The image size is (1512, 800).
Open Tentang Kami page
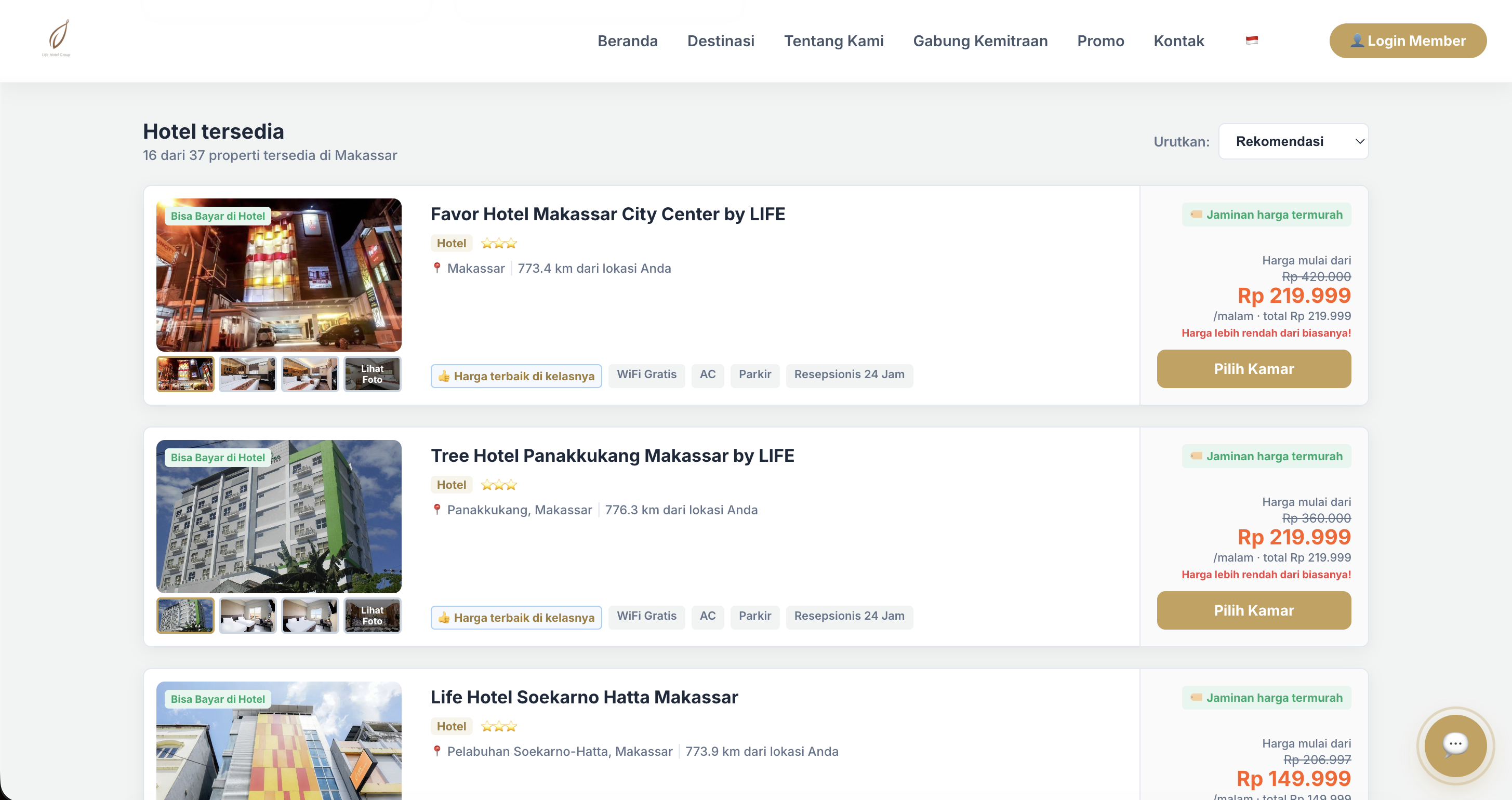tap(833, 41)
